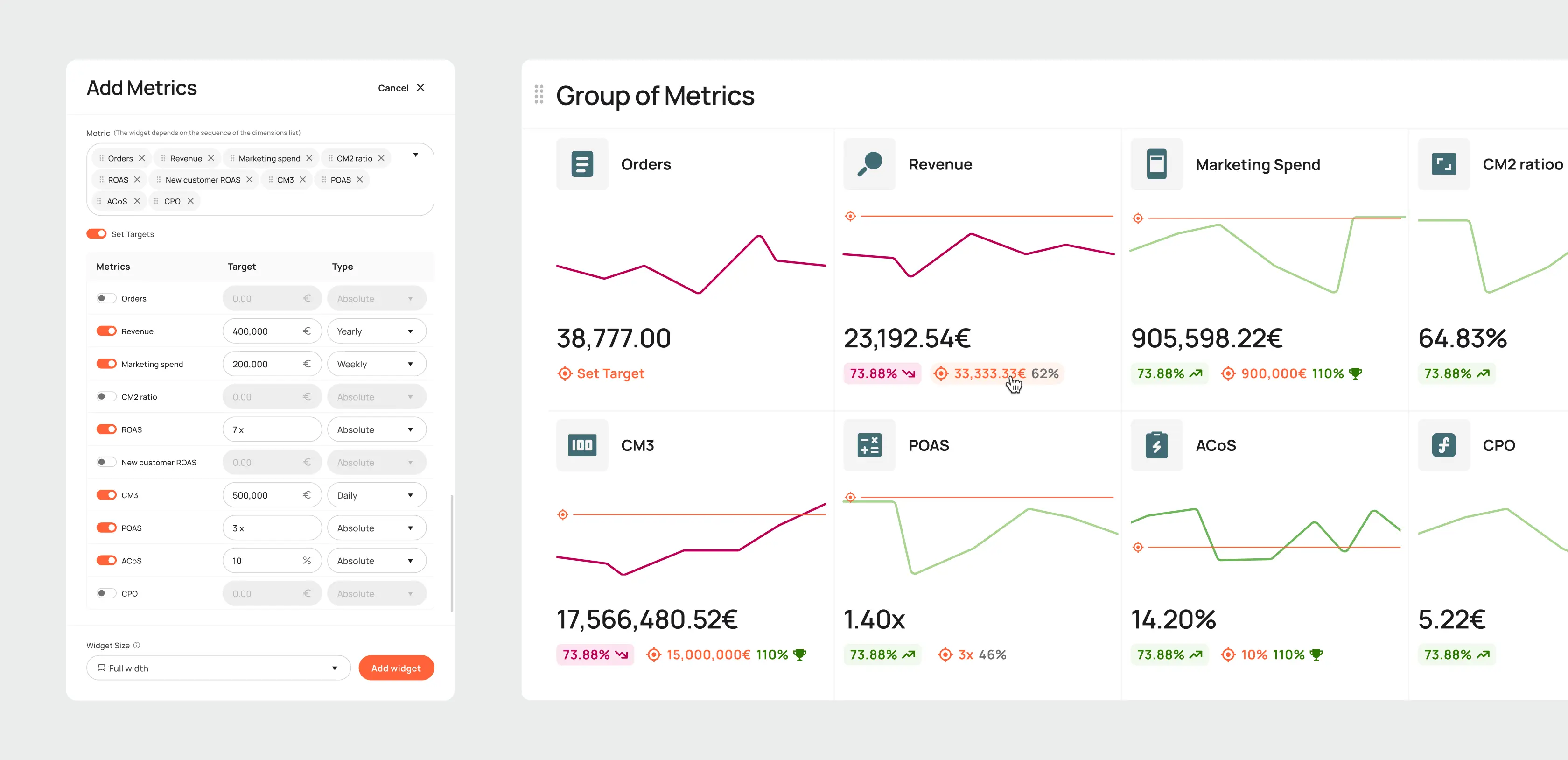Click the CM3 card icon

point(582,445)
